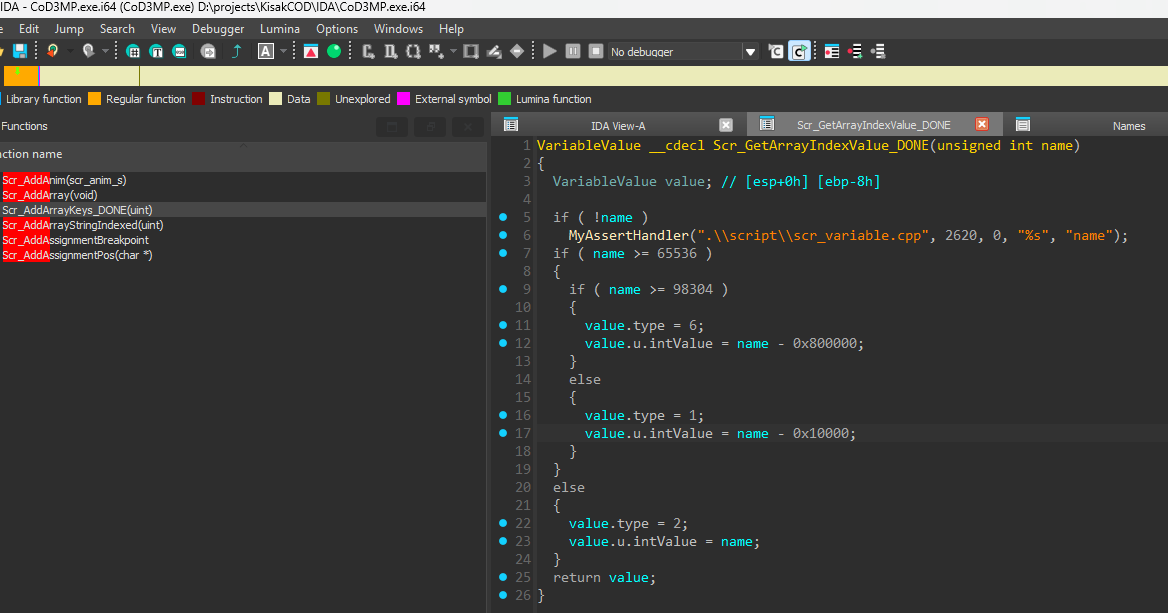This screenshot has height=613, width=1168.
Task: Select the Scr_GetArrayIndexValue_DONE pseudocode tab
Action: click(873, 125)
